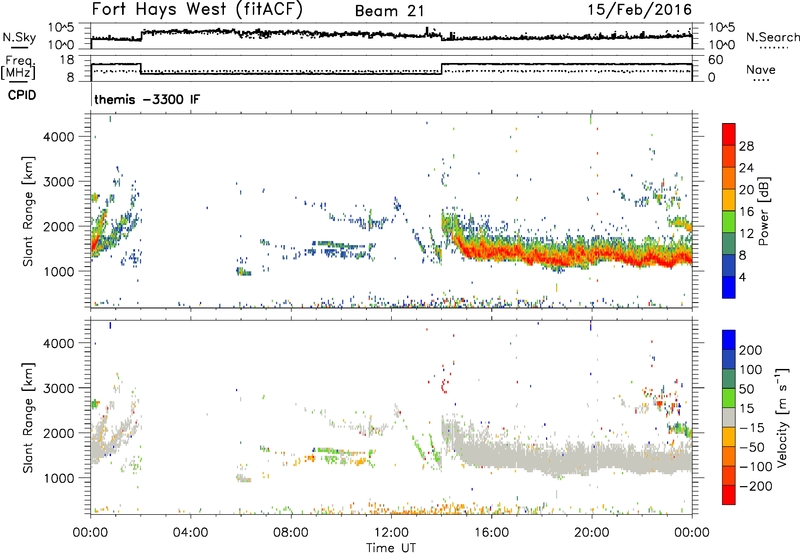
Task: Click the 'Freq. [MHz]' axis label
Action: (18, 67)
